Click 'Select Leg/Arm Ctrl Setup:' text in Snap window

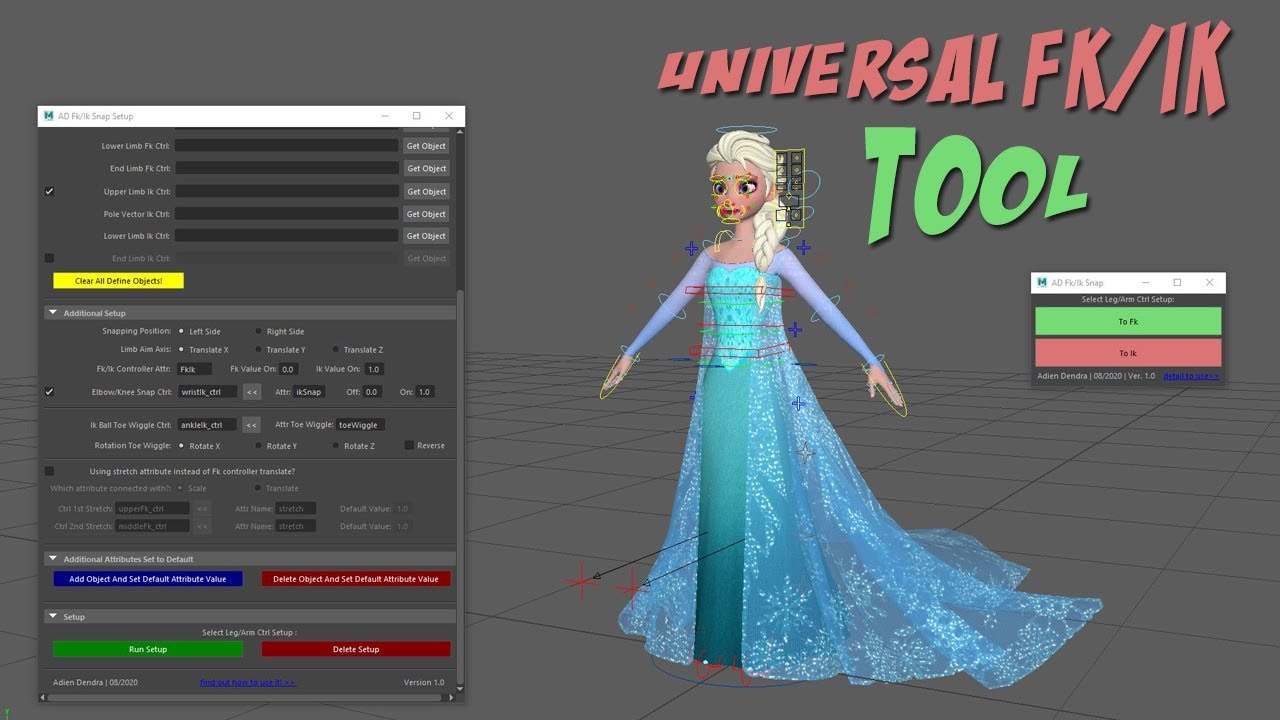1128,299
